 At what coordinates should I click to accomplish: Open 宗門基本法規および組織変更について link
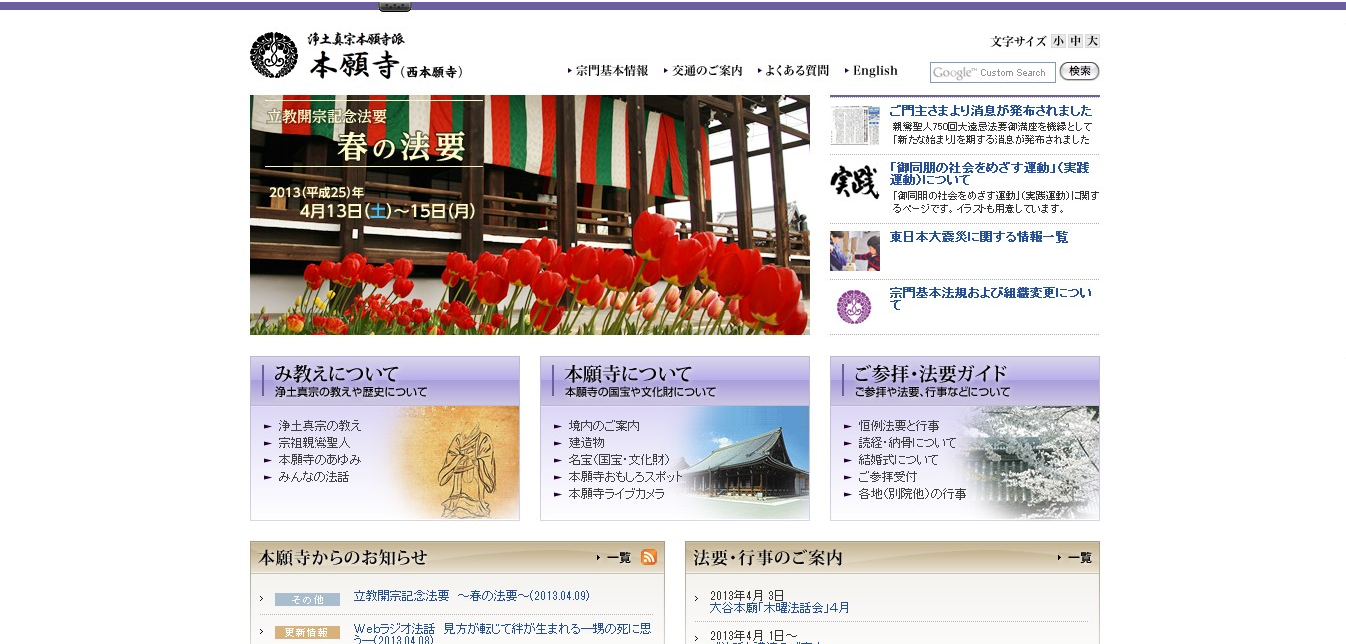[x=990, y=298]
